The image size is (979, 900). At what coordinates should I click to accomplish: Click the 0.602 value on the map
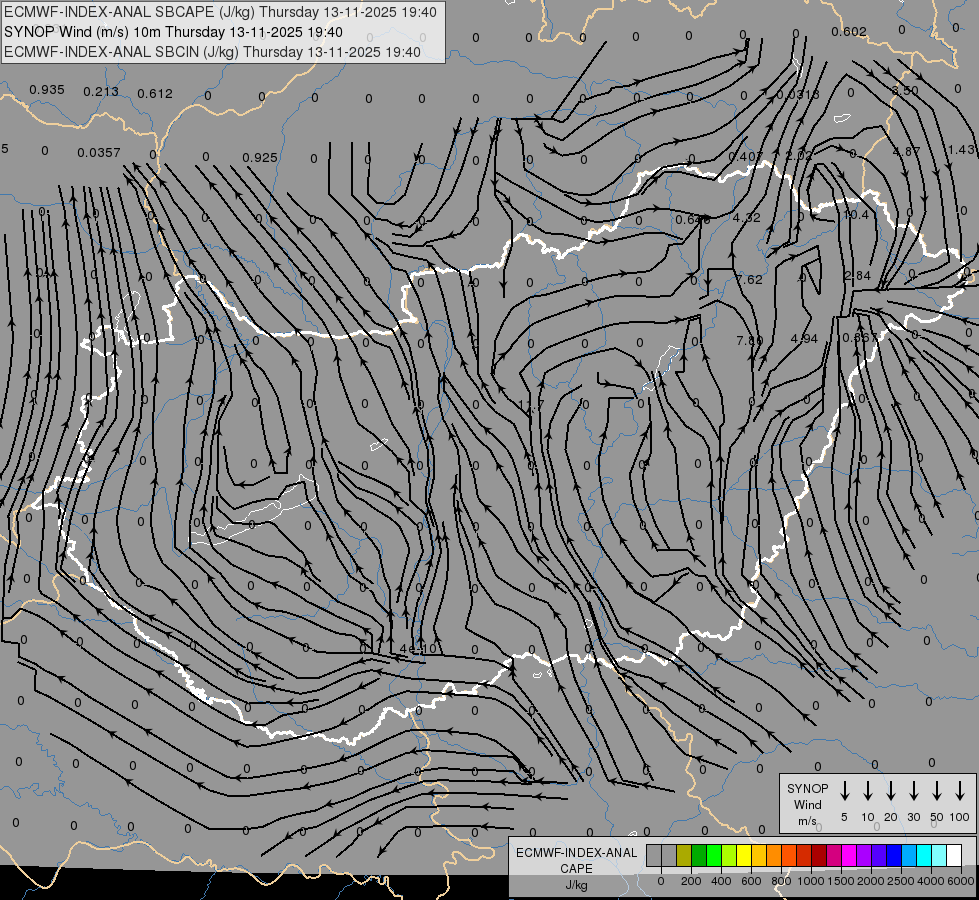click(x=849, y=31)
